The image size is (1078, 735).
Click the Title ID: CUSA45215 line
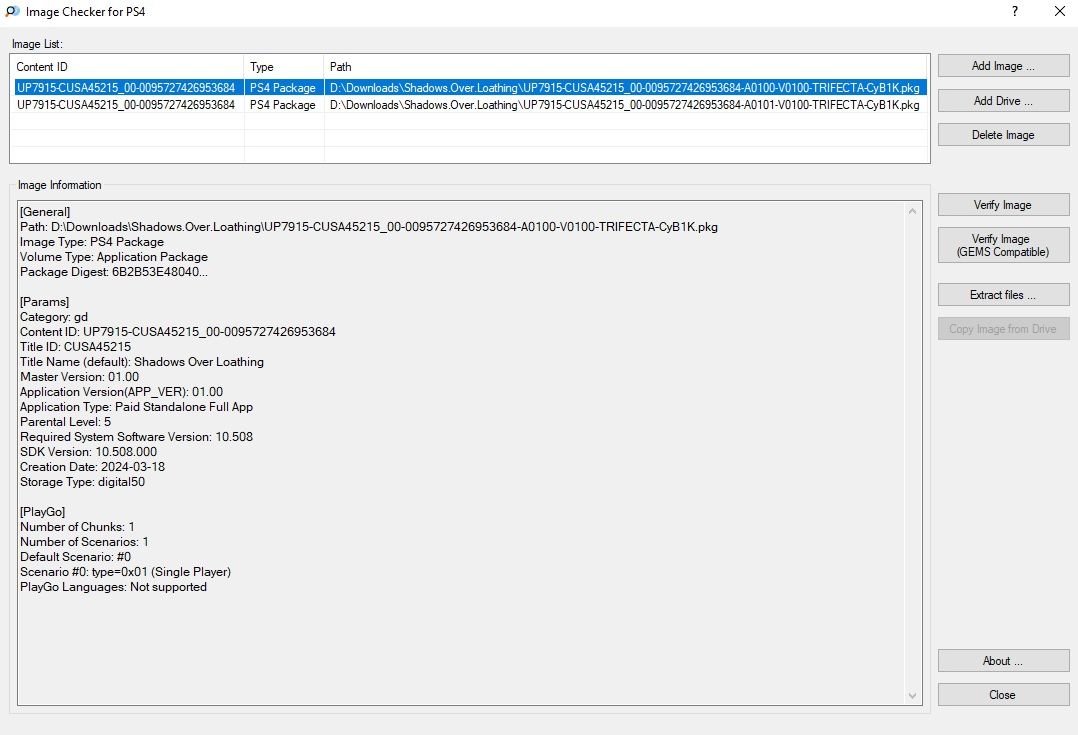click(x=76, y=347)
